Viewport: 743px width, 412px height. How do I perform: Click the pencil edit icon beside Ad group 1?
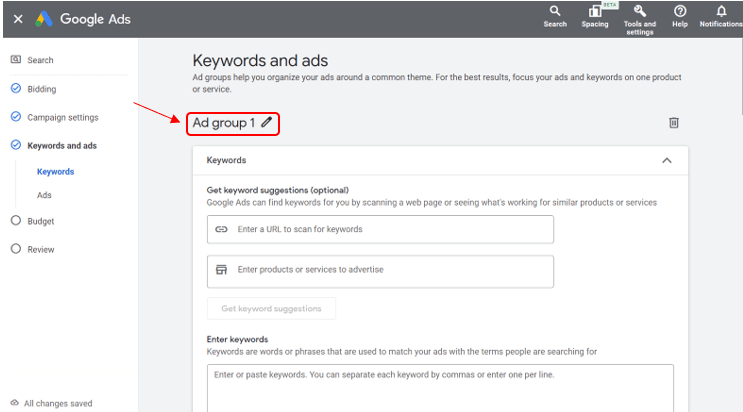266,123
